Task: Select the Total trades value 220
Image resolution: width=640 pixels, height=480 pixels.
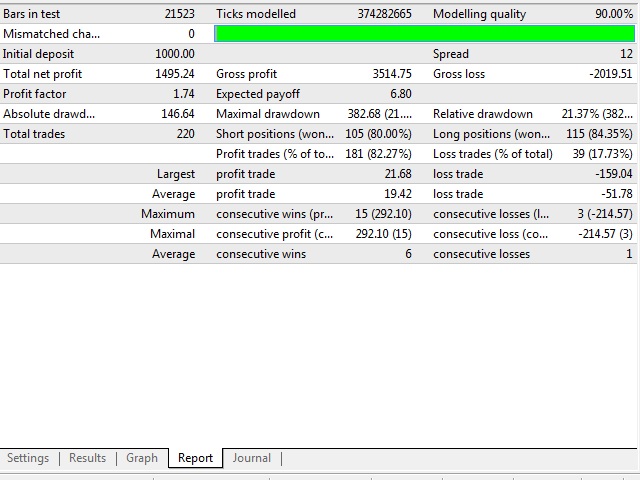Action: click(185, 134)
